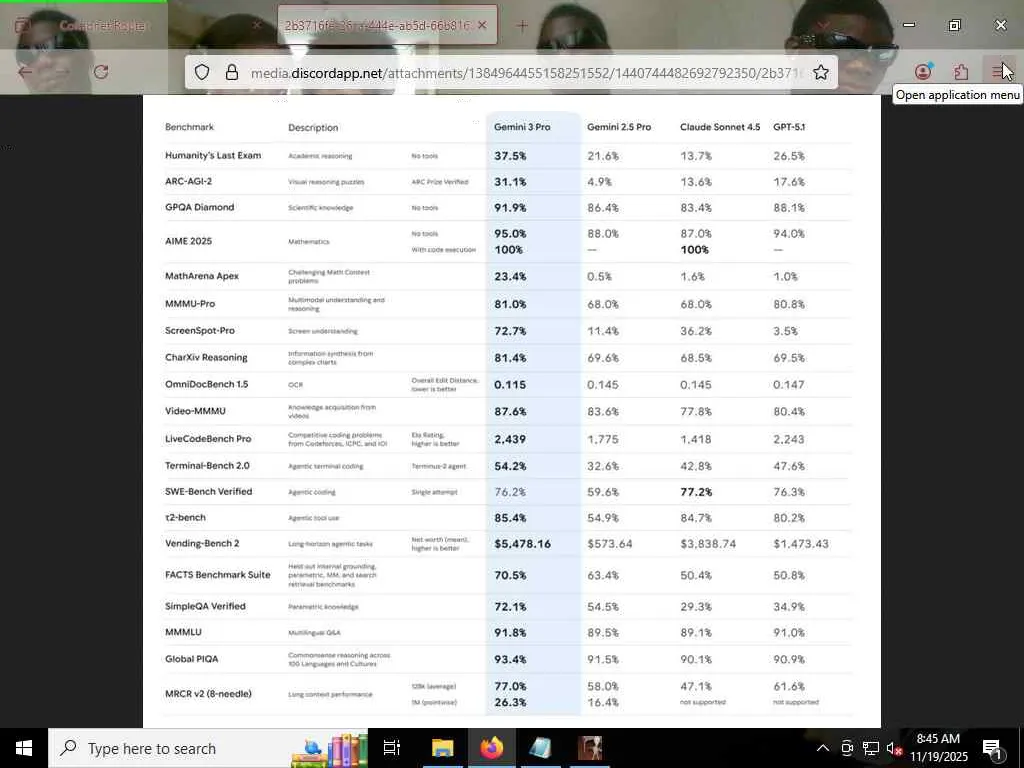Click the 23.4% MathArena Apex value
1024x768 pixels.
510,276
